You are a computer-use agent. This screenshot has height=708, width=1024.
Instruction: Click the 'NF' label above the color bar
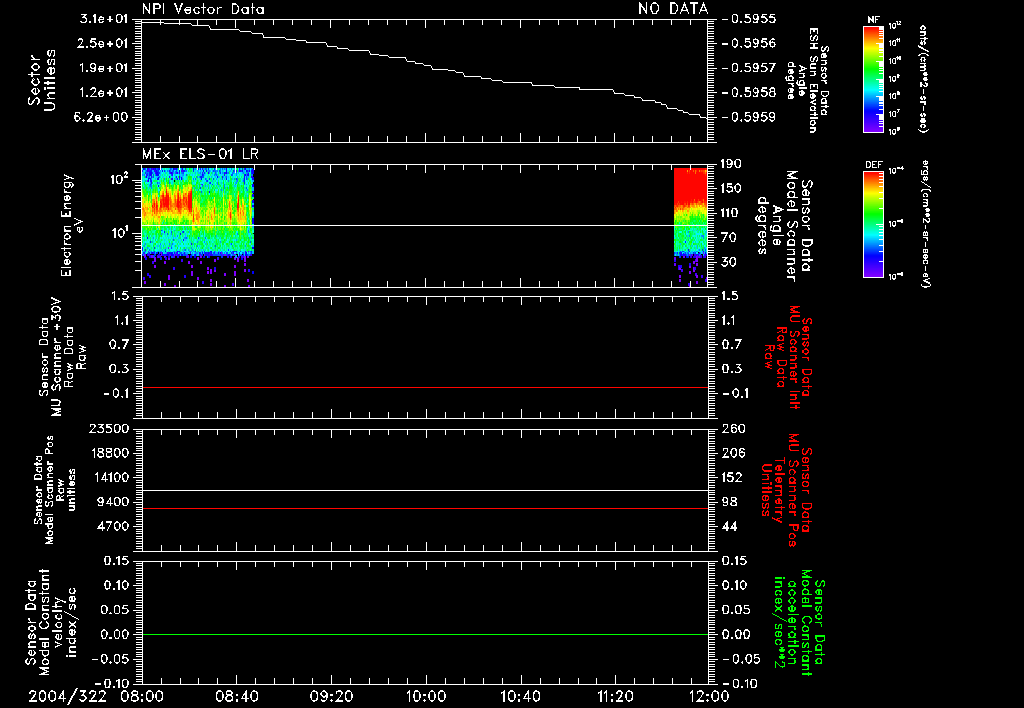873,20
